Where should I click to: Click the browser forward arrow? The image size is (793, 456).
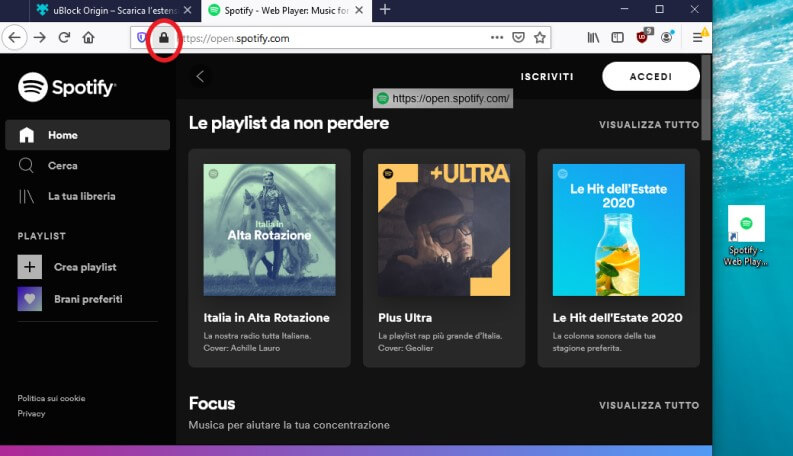pos(39,37)
